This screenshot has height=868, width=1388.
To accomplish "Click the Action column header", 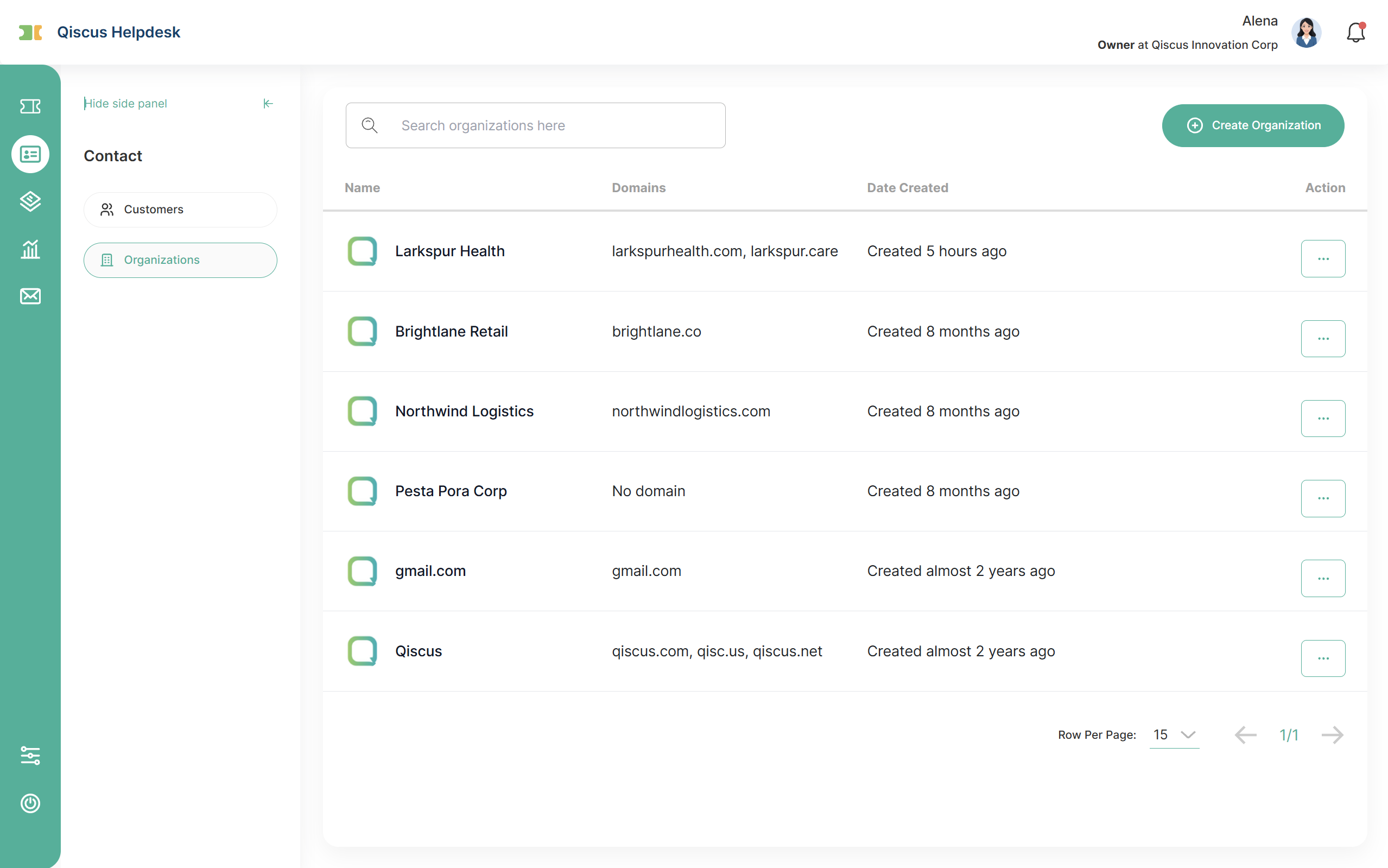I will tap(1325, 188).
